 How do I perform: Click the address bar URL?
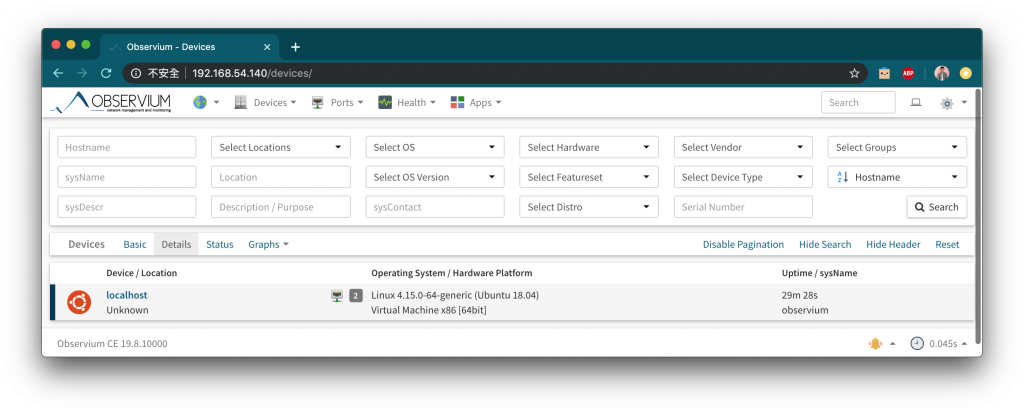pyautogui.click(x=252, y=73)
